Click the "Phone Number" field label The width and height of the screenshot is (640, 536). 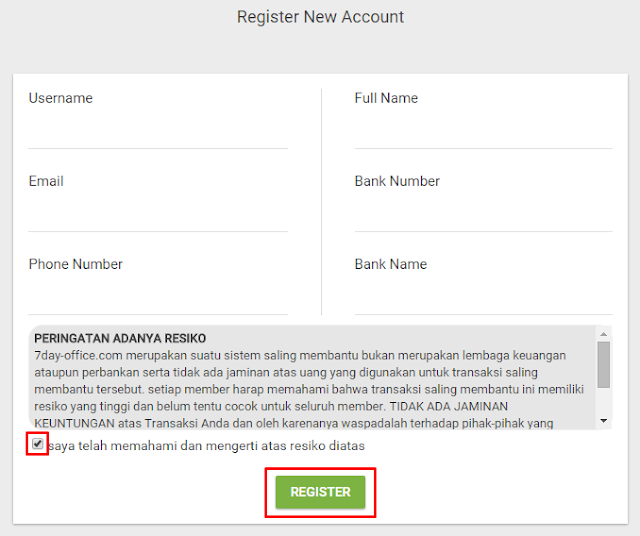coord(75,264)
